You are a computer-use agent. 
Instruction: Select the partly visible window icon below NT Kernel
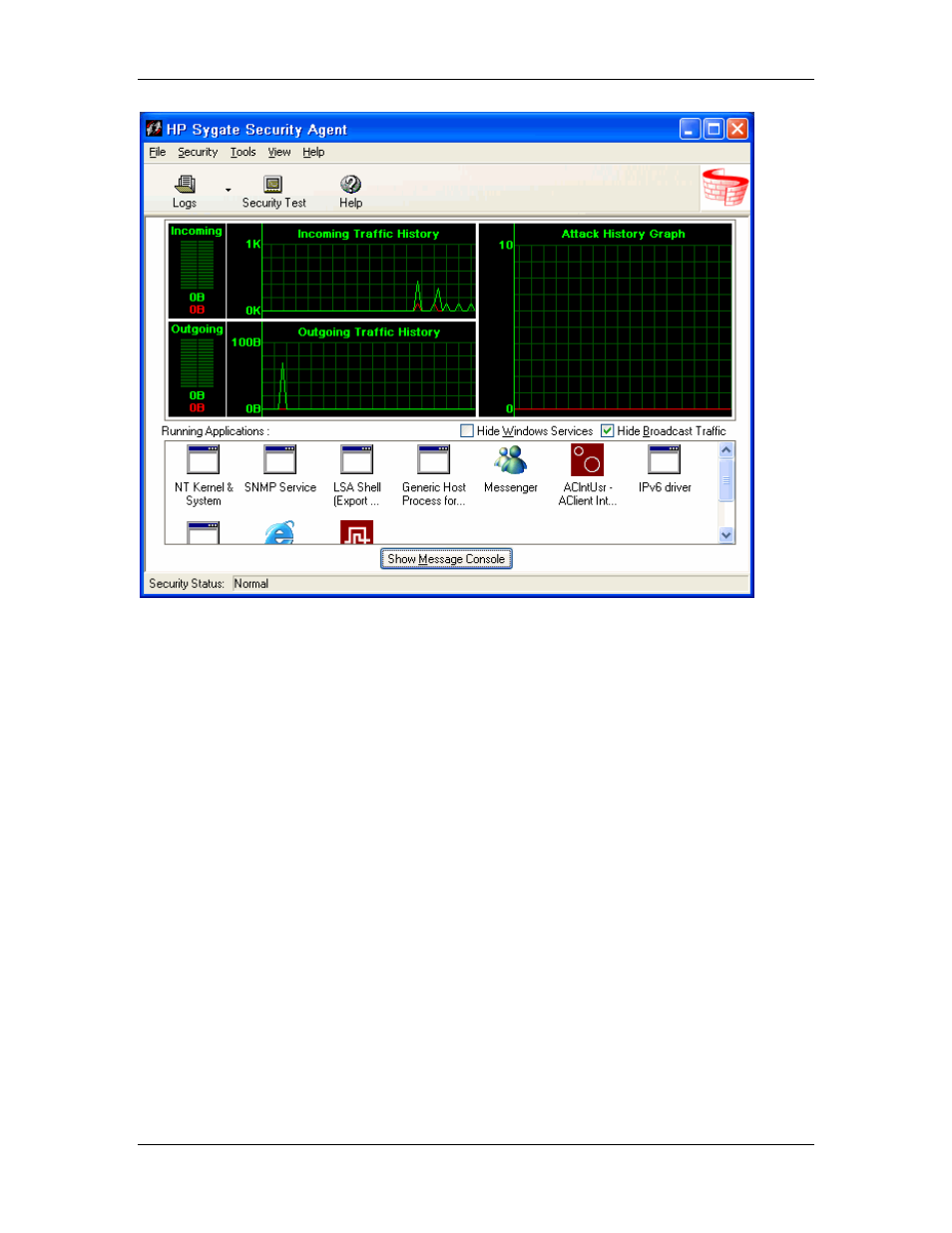(x=204, y=532)
